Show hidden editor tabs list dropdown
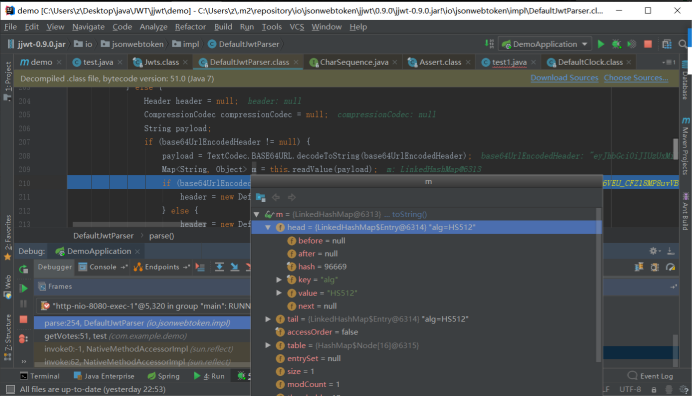 668,62
